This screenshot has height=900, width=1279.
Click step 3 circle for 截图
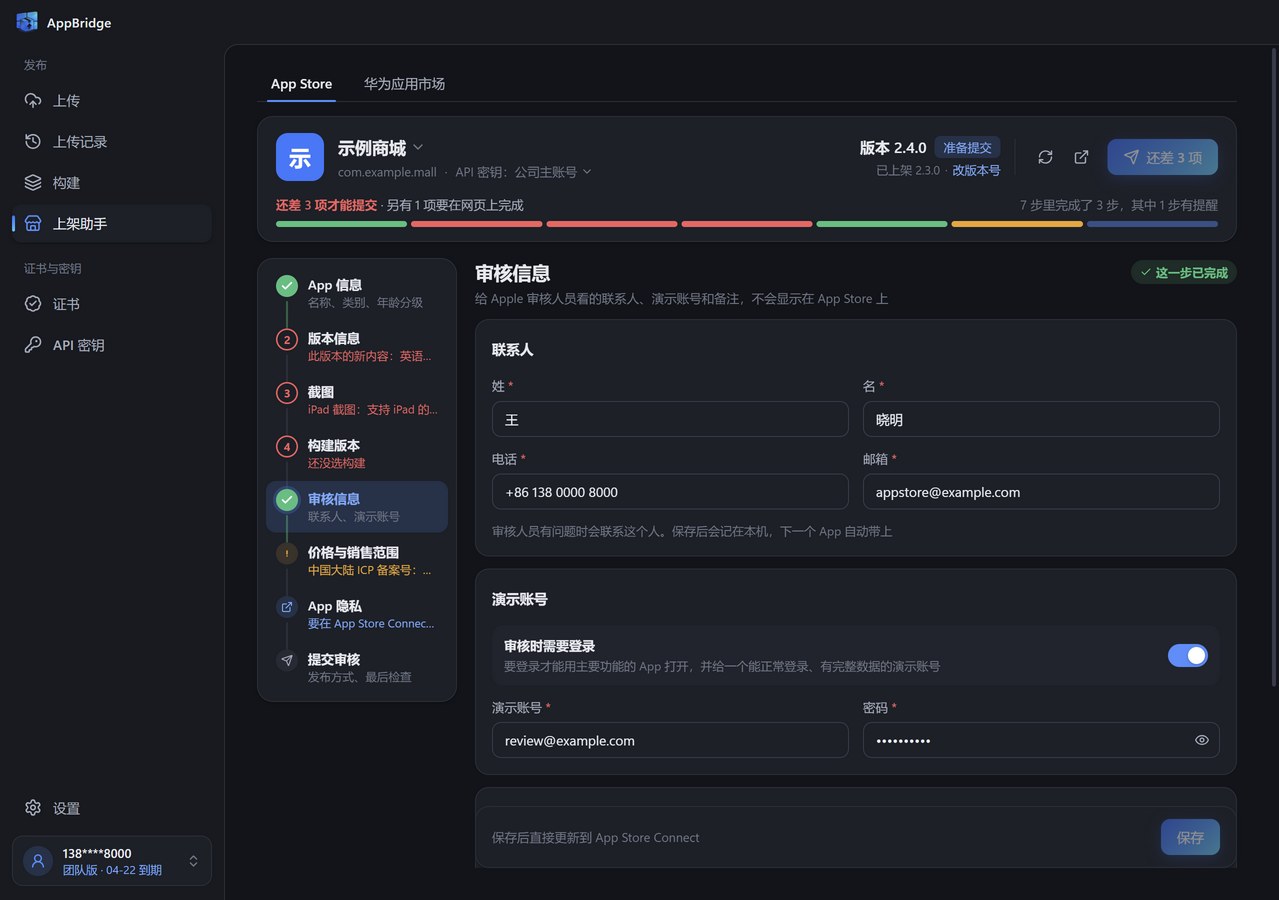click(x=287, y=393)
